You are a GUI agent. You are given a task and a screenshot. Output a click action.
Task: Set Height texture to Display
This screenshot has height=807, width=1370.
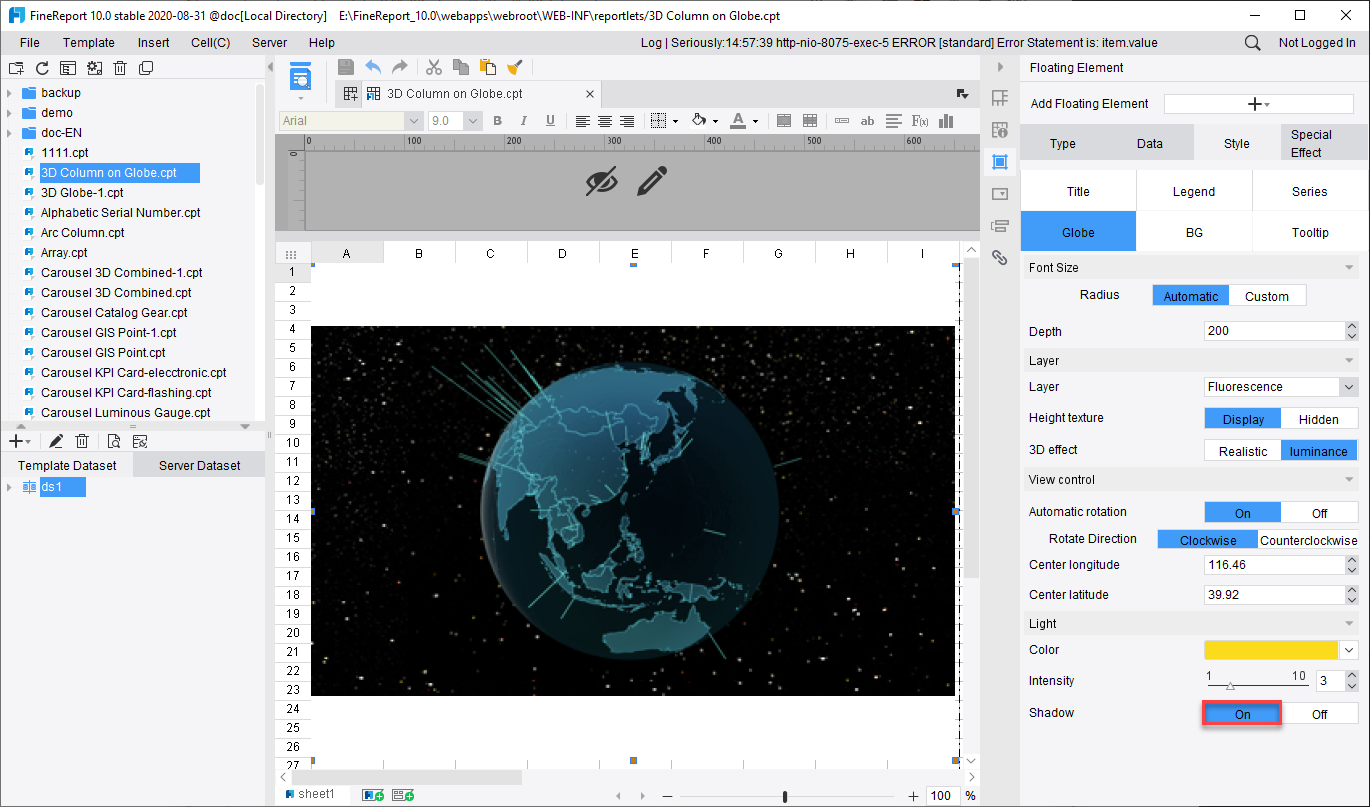click(x=1243, y=419)
